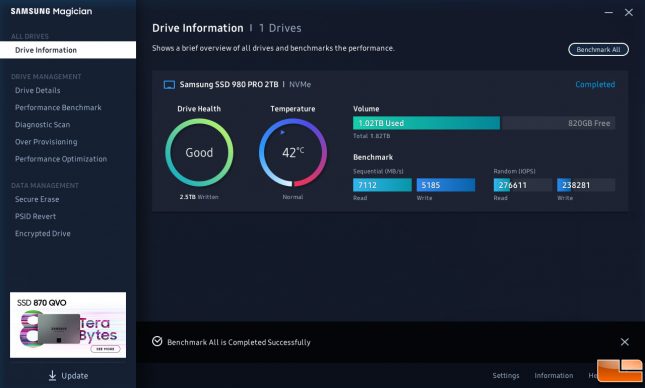Click the download arrow icon next to Update
Viewport: 645px width, 388px height.
(52, 376)
